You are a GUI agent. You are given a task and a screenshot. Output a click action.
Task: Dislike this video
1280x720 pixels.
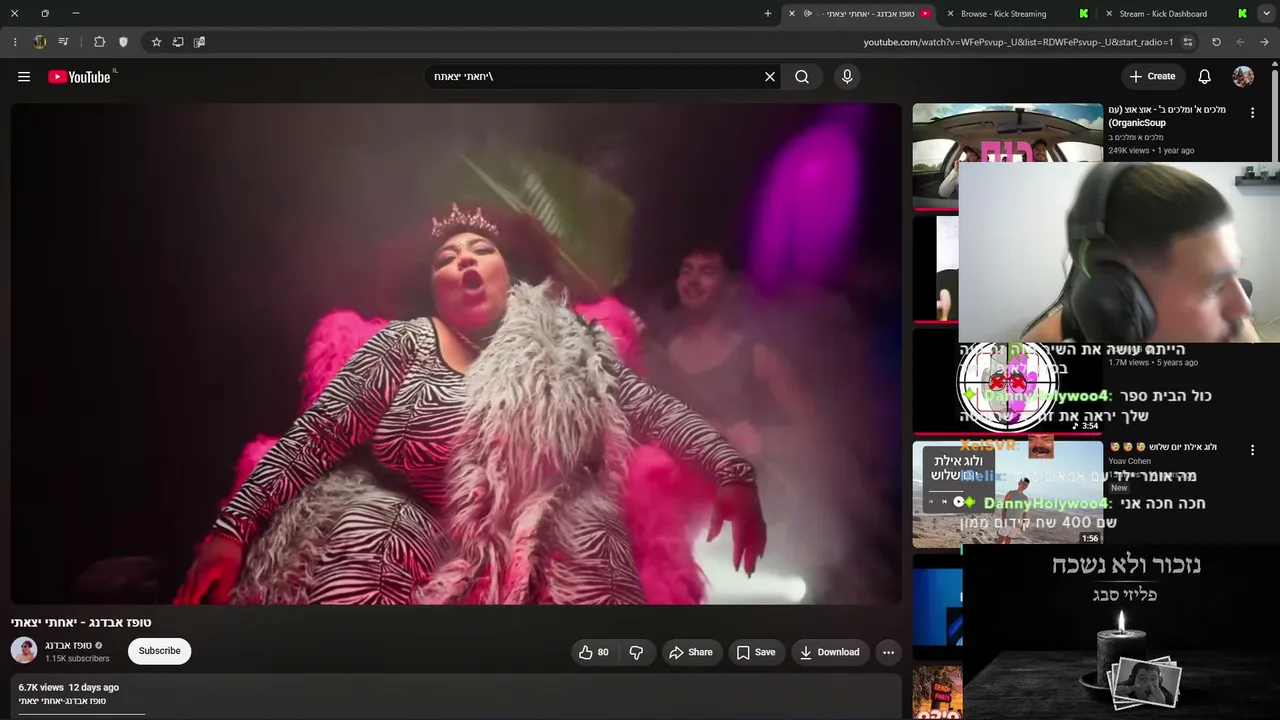(x=636, y=652)
